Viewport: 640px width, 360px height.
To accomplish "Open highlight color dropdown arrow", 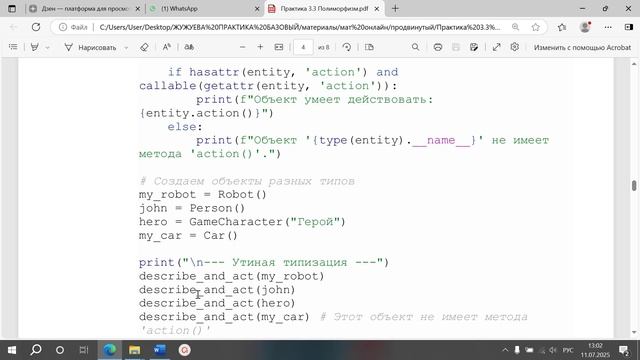I will [47, 48].
